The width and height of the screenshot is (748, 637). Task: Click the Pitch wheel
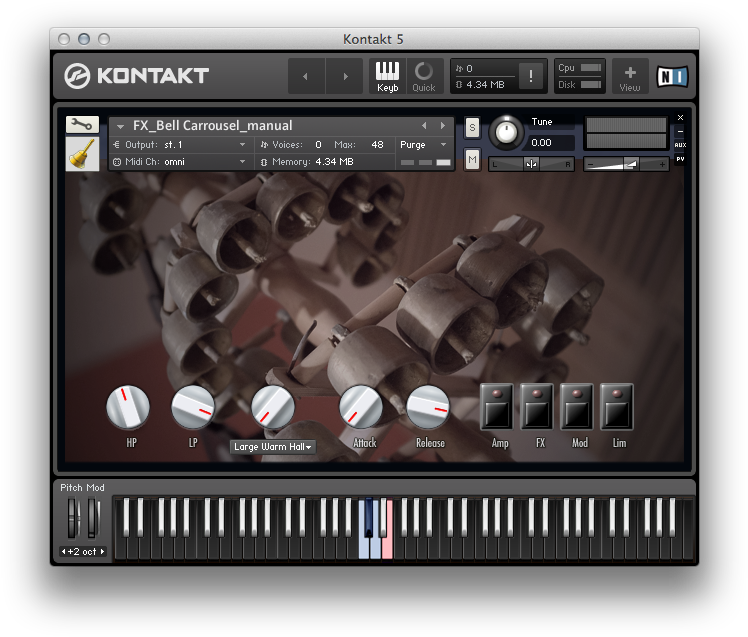tap(73, 518)
